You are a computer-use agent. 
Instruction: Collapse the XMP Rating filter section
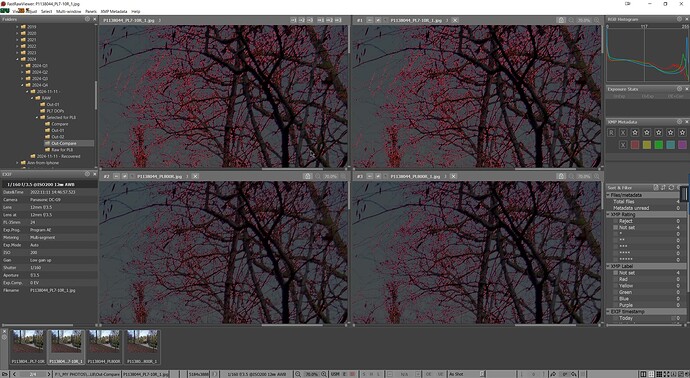tap(608, 214)
